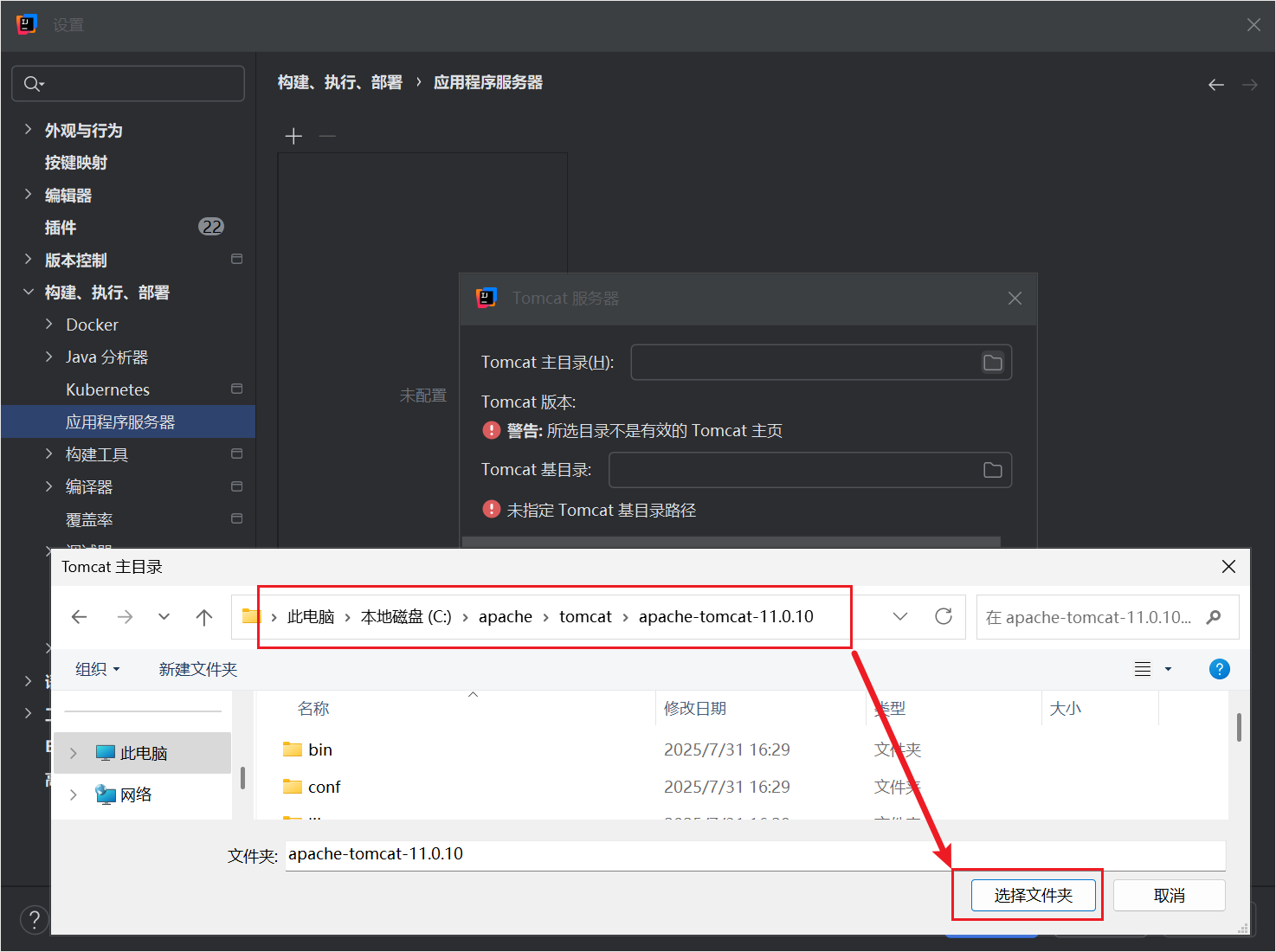The width and height of the screenshot is (1276, 952).
Task: Browse folder icon for Tomcat 主目录
Action: tap(993, 363)
